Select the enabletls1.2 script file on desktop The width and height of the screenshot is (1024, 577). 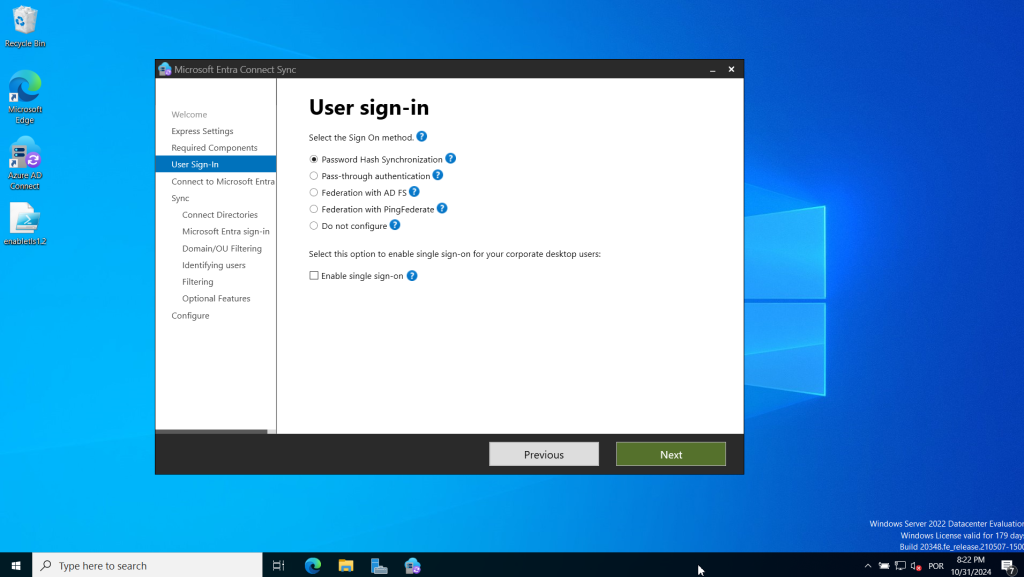(x=25, y=224)
